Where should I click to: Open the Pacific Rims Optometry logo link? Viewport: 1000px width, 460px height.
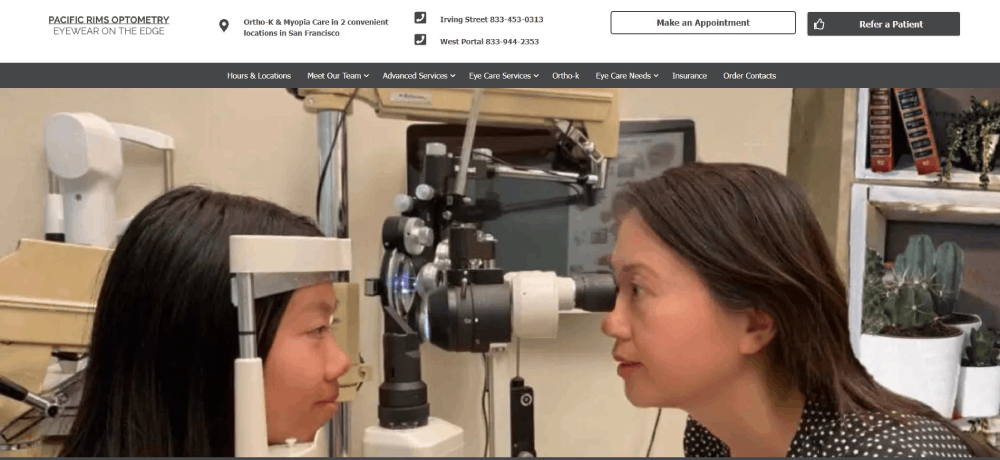click(x=109, y=20)
